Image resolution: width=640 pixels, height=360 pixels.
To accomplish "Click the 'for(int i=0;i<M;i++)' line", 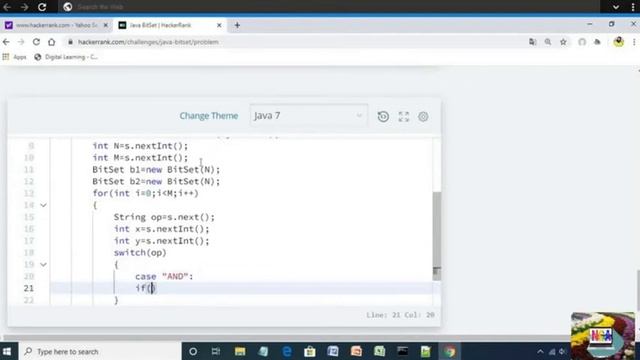I will click(x=145, y=193).
